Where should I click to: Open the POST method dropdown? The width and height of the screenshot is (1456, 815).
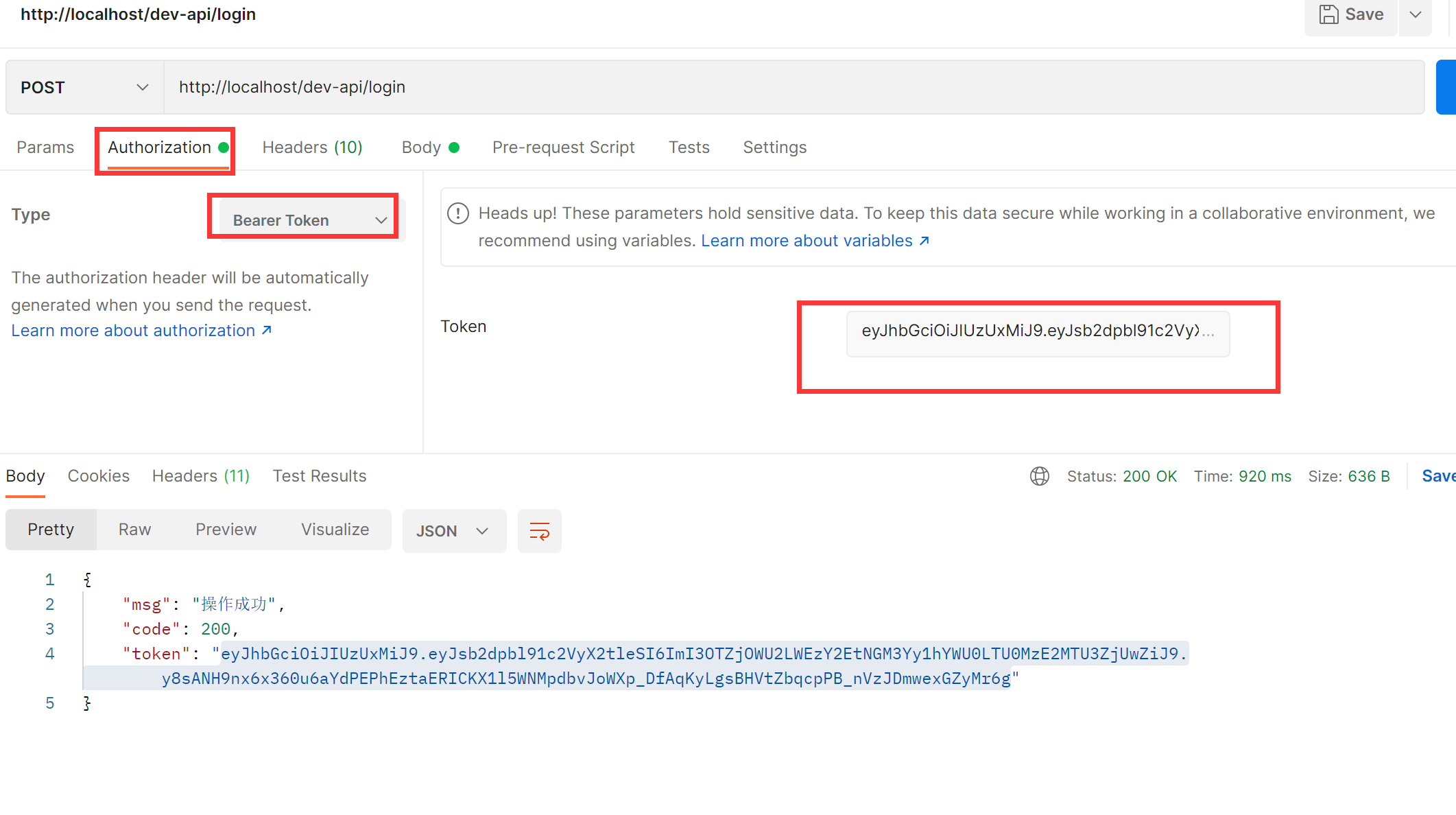[85, 87]
